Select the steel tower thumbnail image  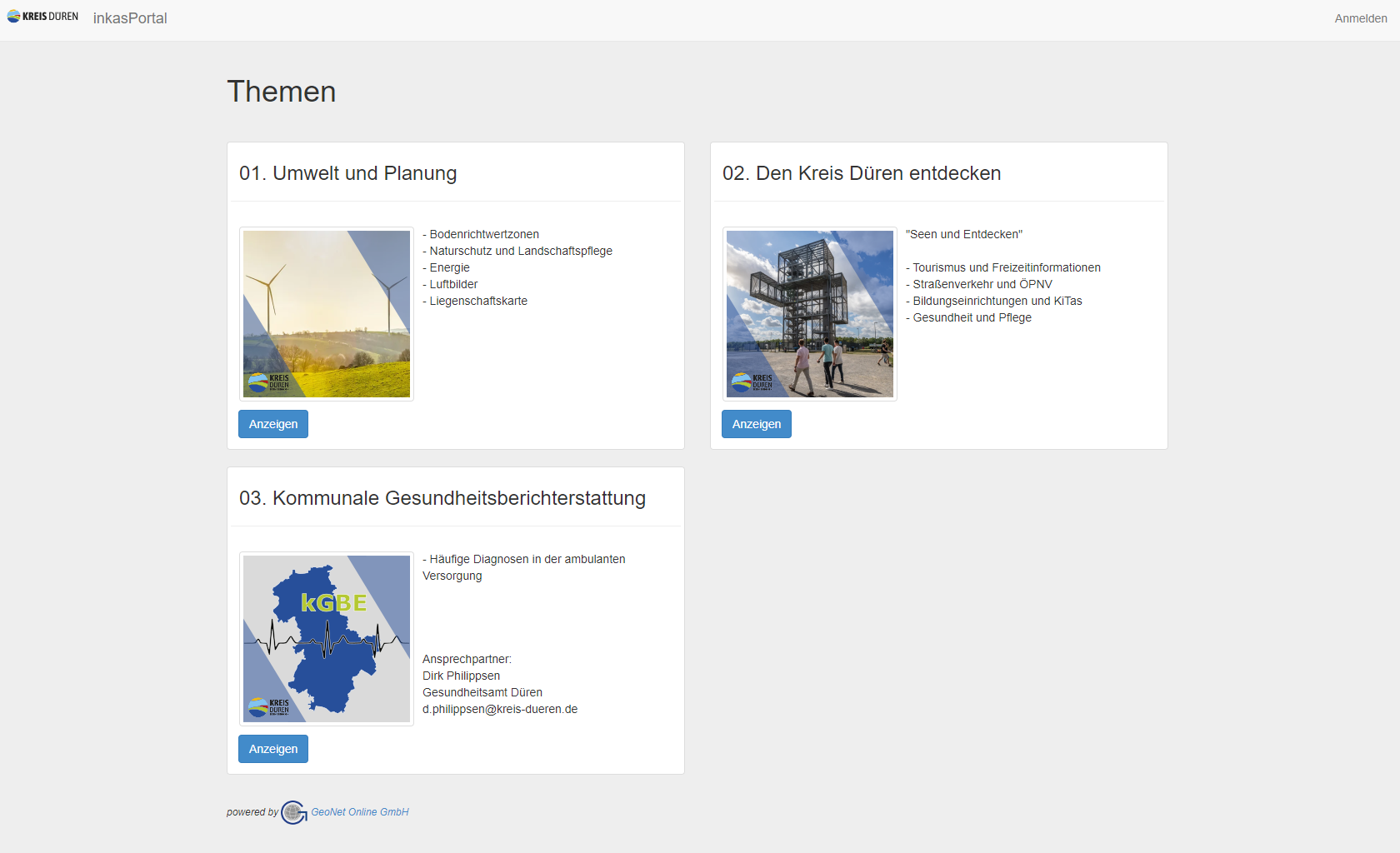click(810, 314)
